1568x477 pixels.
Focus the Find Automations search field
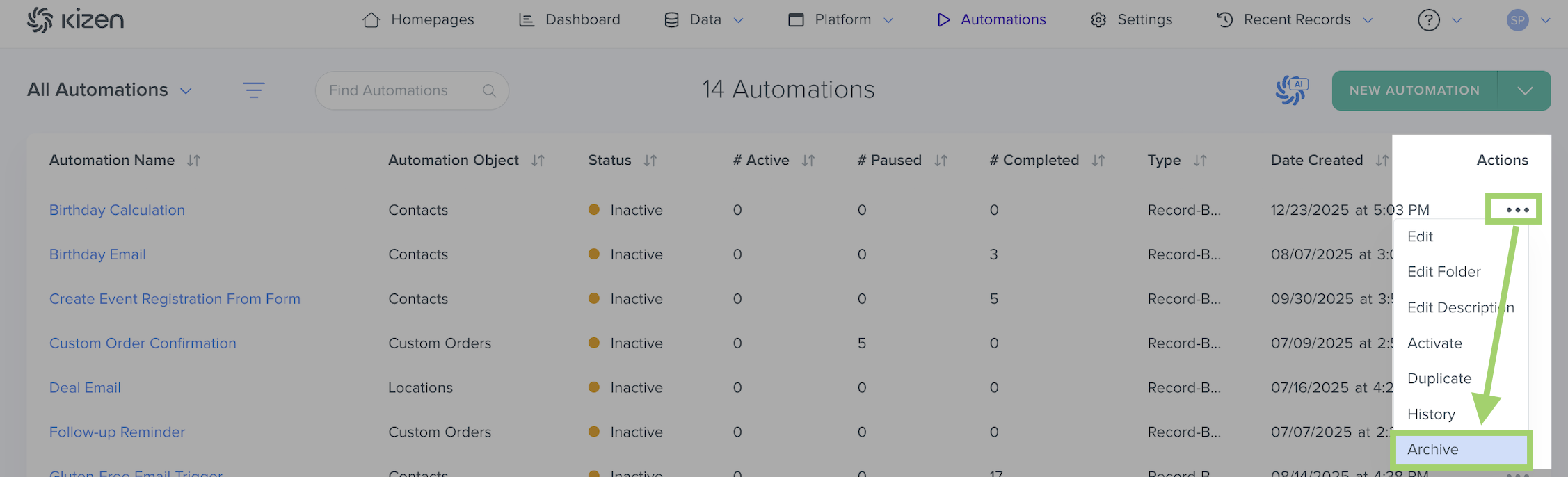412,90
